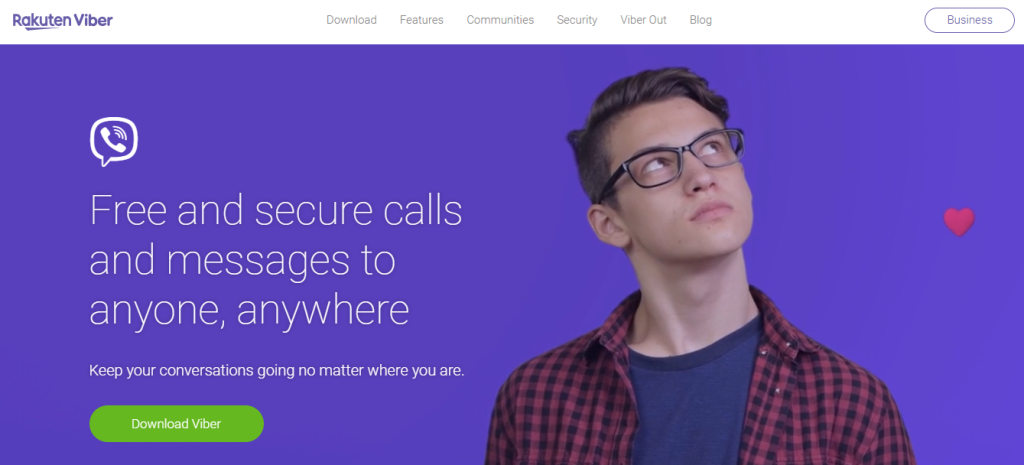Click the outlined Business button

970,20
